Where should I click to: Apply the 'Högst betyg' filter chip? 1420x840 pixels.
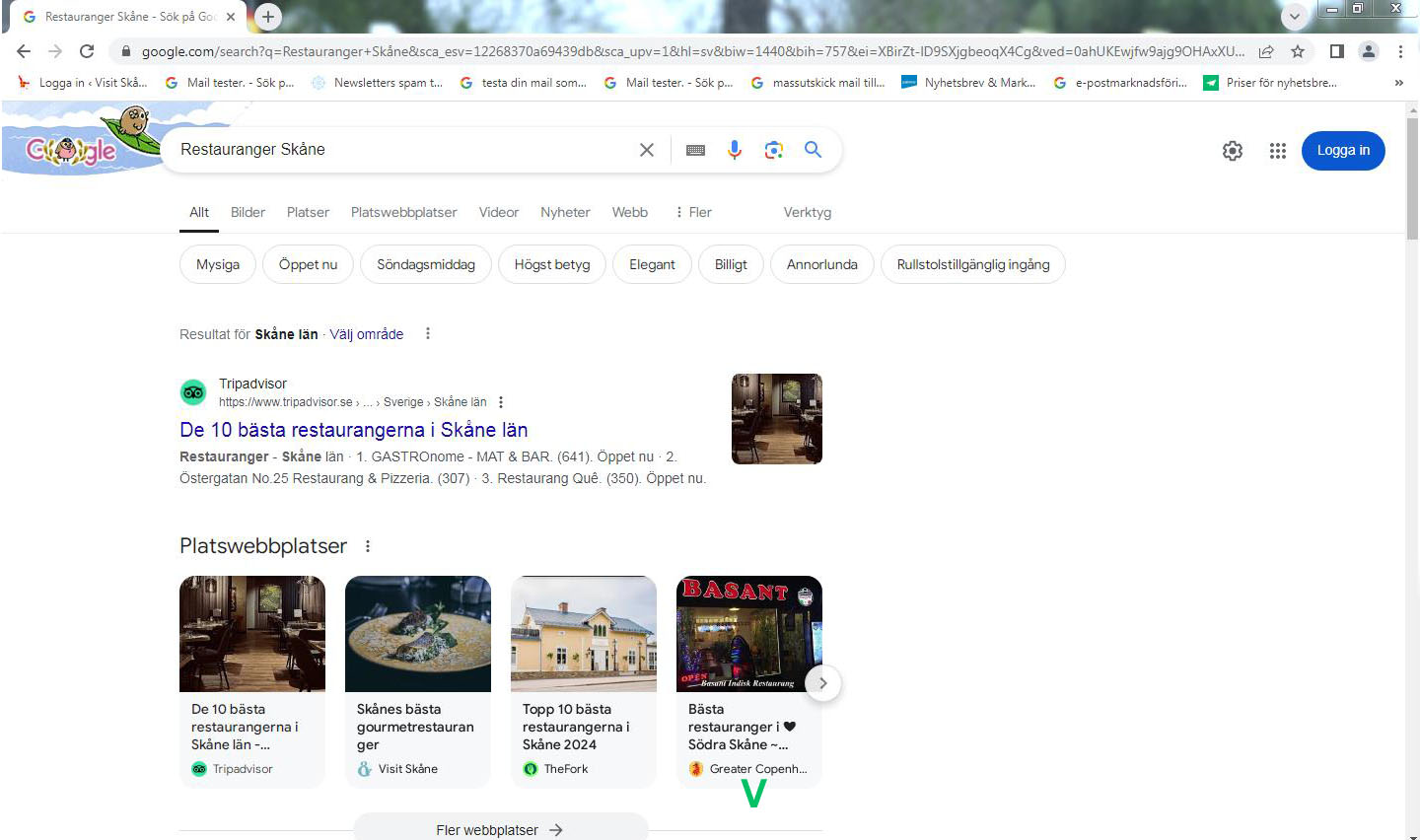click(x=552, y=264)
